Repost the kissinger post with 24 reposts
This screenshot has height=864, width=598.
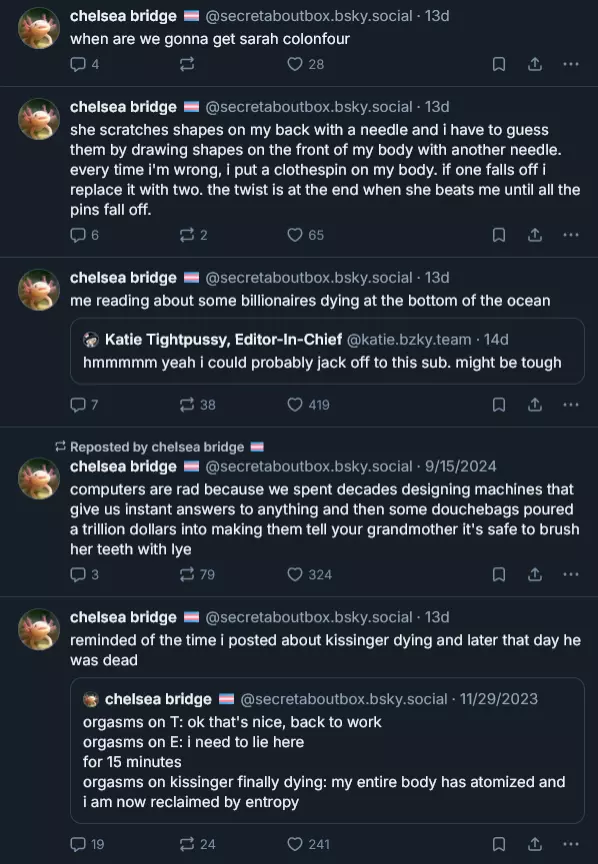pyautogui.click(x=197, y=844)
